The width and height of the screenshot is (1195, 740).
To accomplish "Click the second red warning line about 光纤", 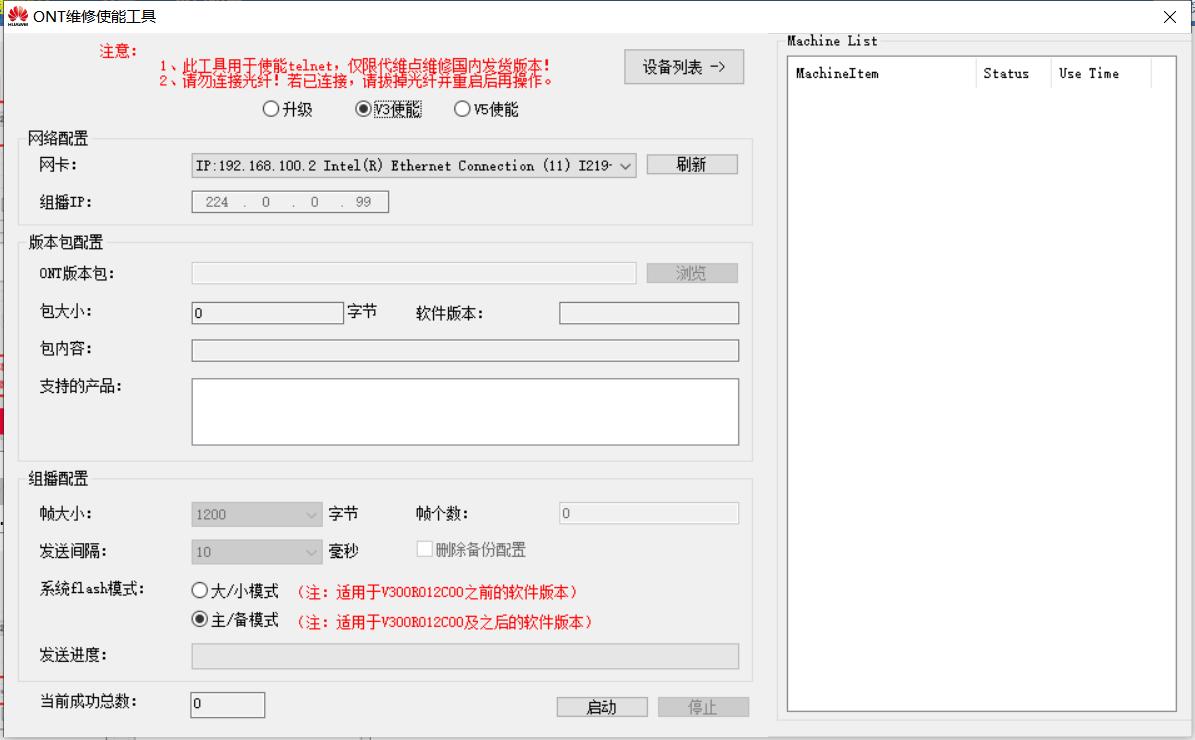I will 356,81.
